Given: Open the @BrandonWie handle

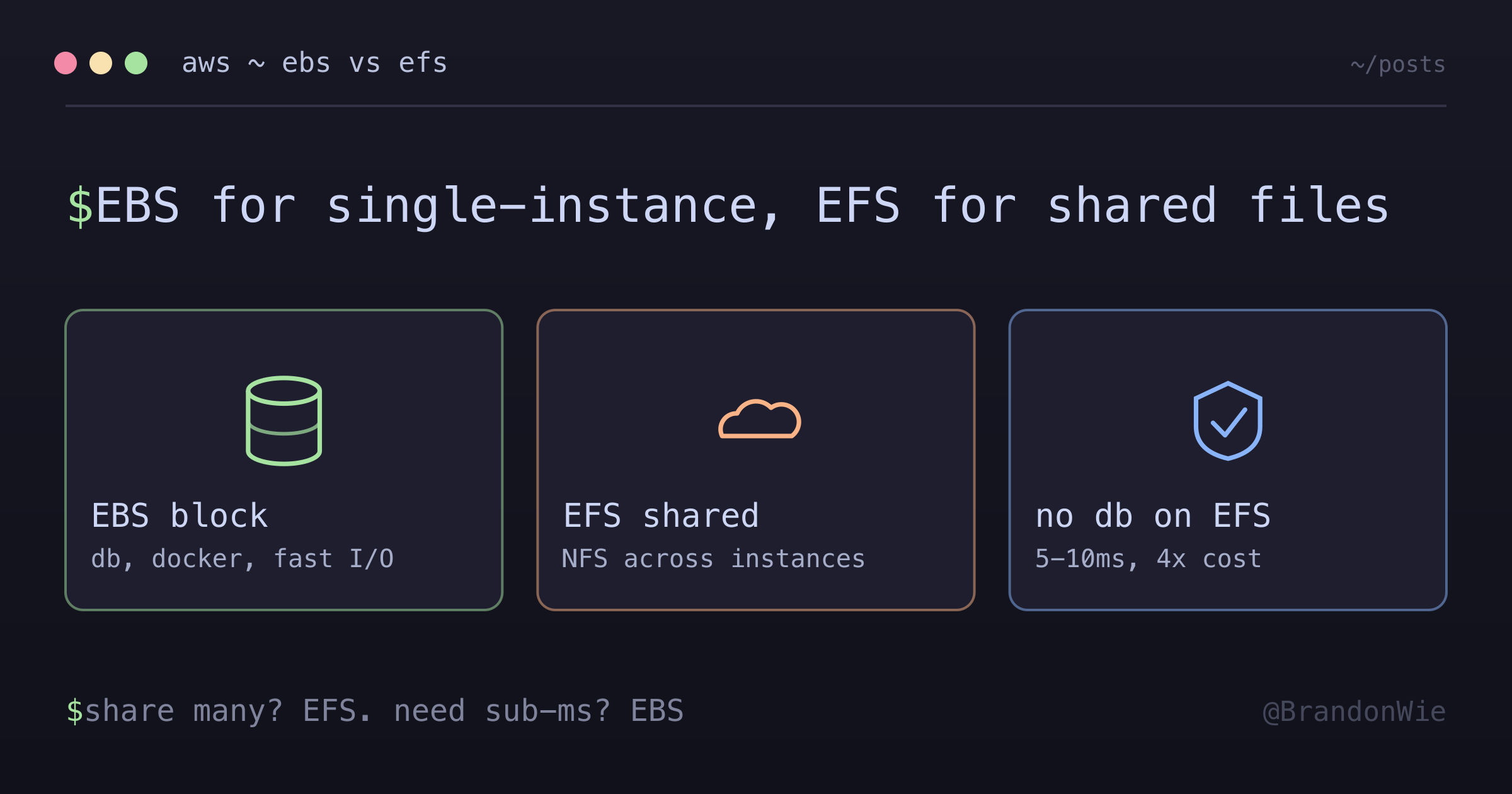Looking at the screenshot, I should coord(1354,711).
